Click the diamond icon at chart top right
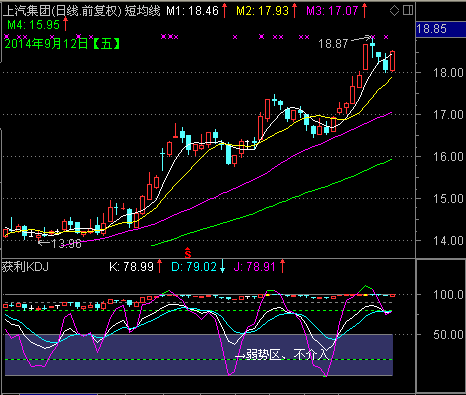466x395 pixels. (x=394, y=11)
